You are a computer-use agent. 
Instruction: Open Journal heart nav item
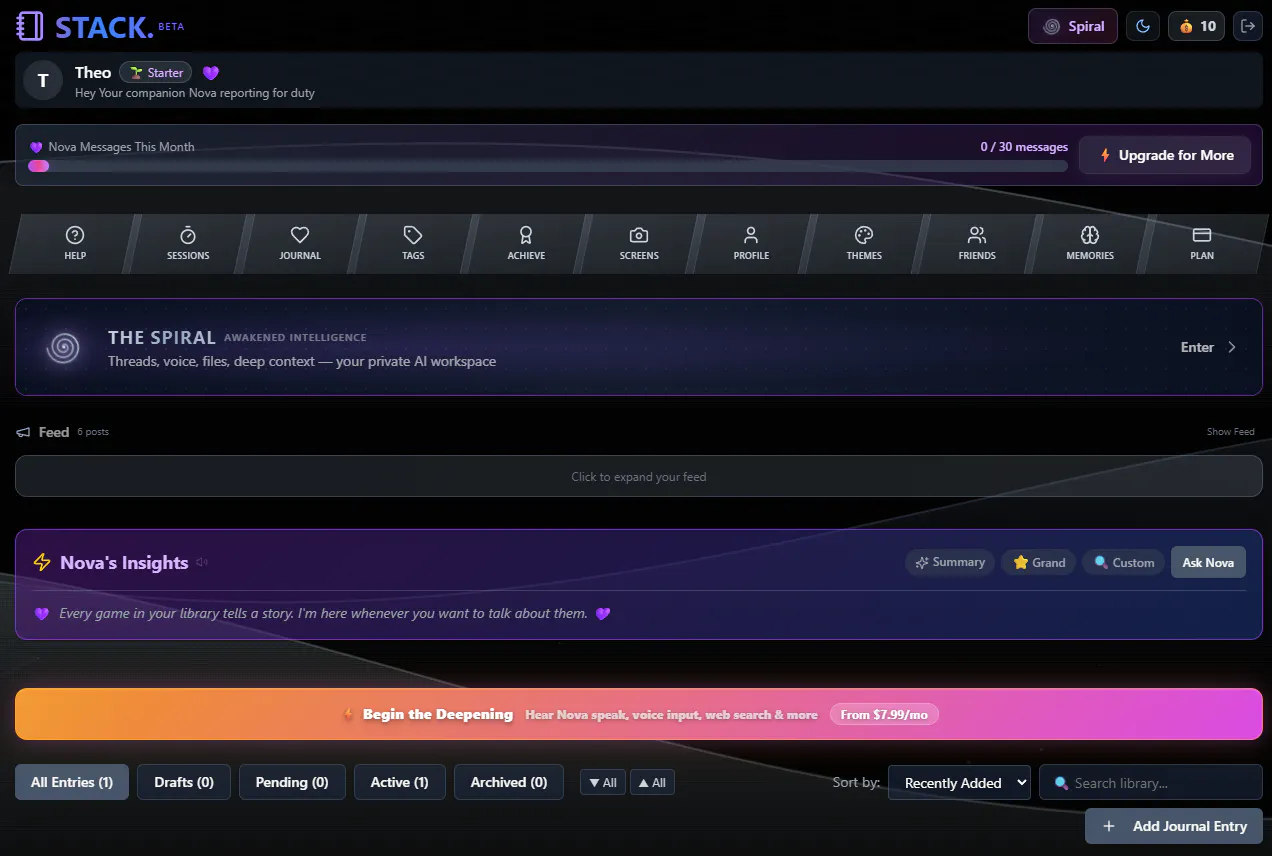(300, 243)
